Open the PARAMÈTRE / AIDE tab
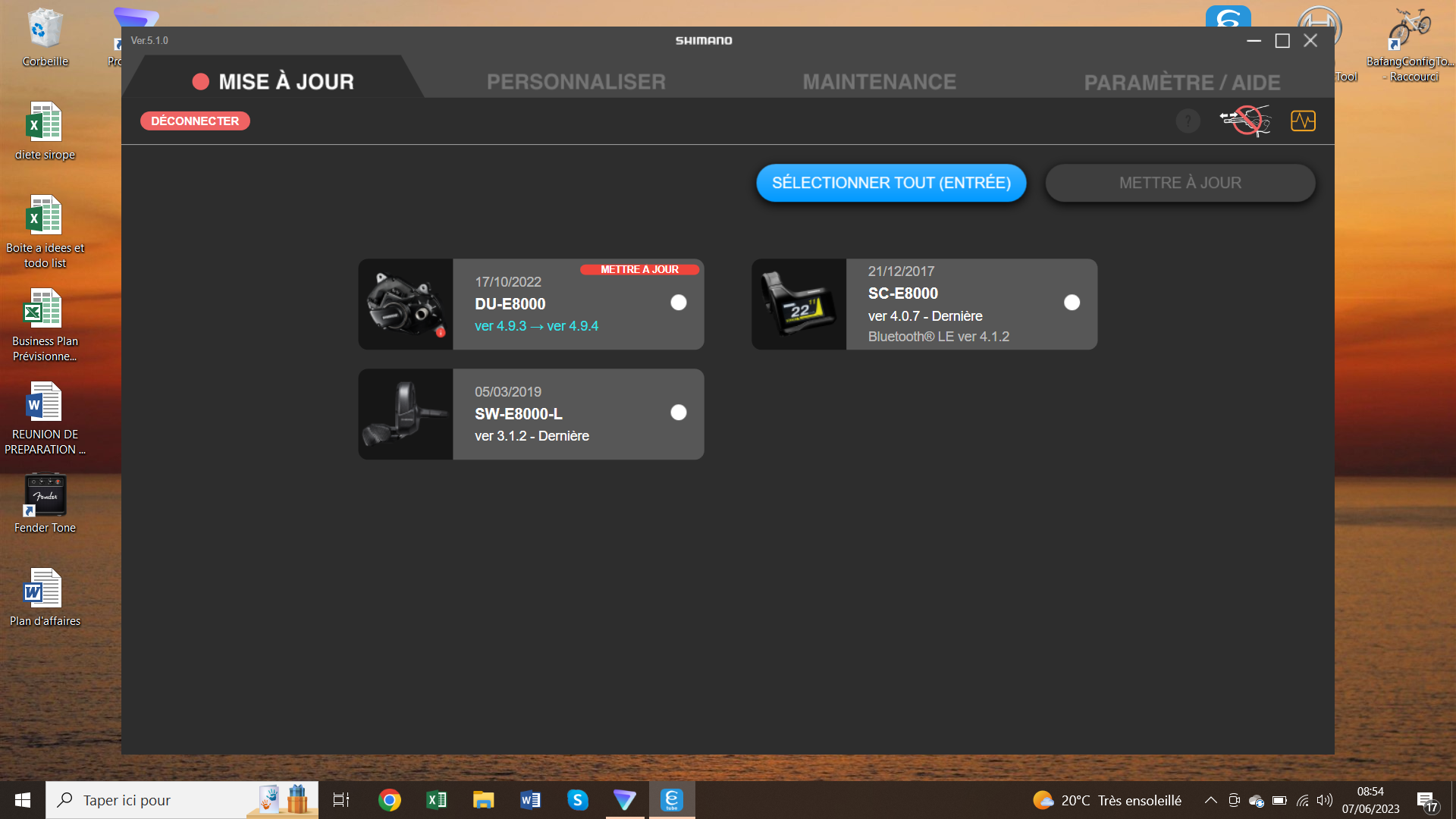Viewport: 1456px width, 819px height. (1182, 82)
